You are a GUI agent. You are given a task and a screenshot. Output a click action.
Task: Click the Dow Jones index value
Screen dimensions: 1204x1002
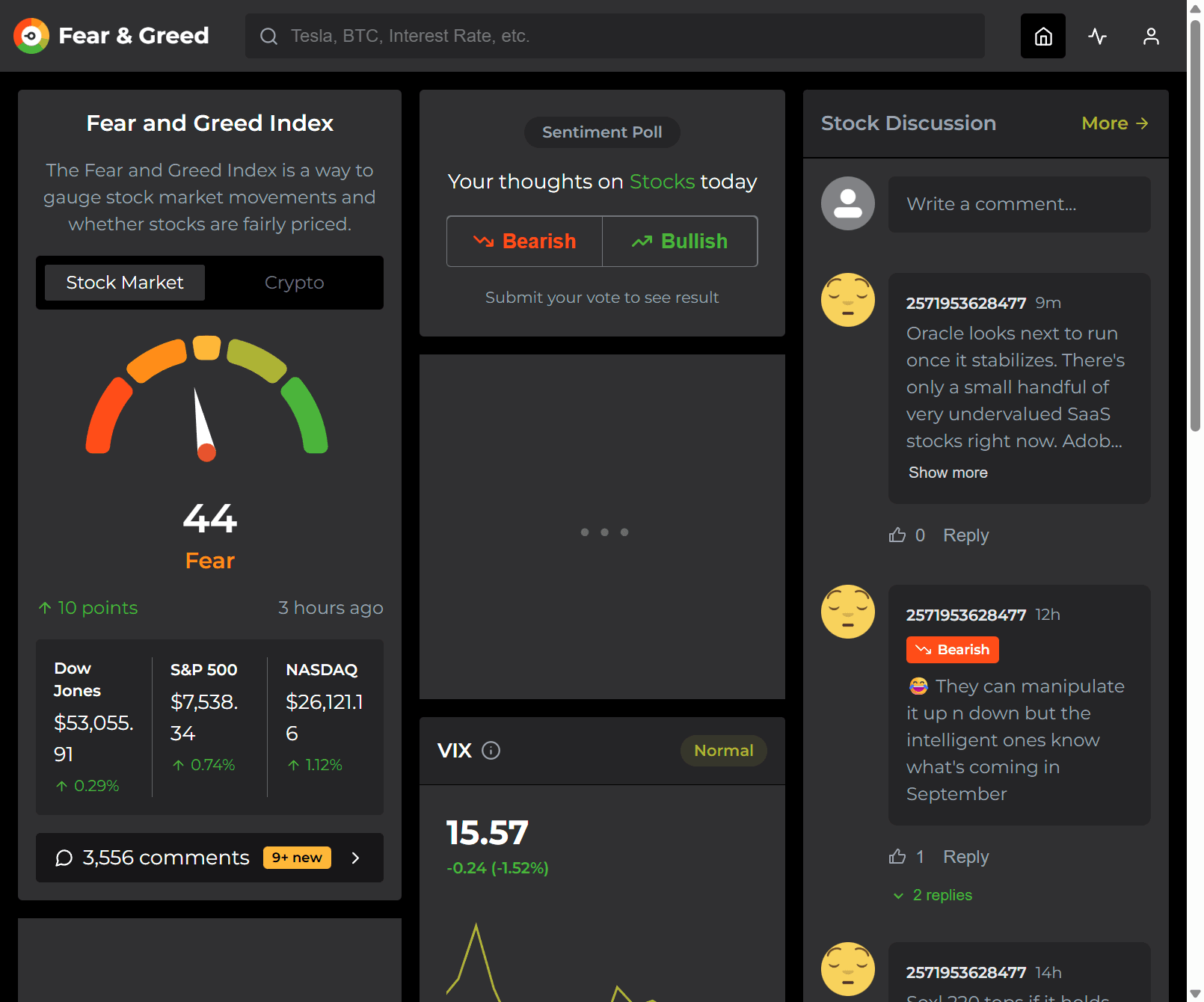pyautogui.click(x=93, y=738)
